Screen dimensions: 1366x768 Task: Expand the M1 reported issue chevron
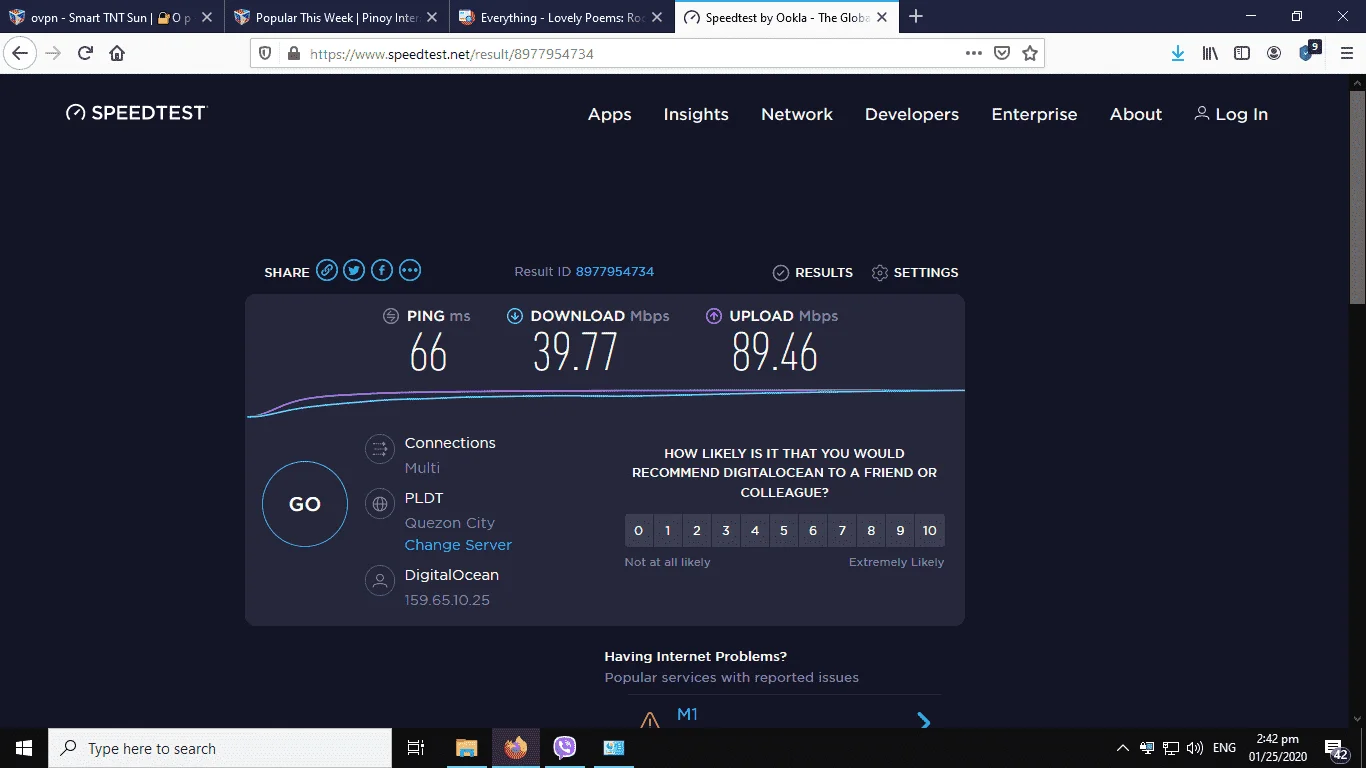point(924,720)
